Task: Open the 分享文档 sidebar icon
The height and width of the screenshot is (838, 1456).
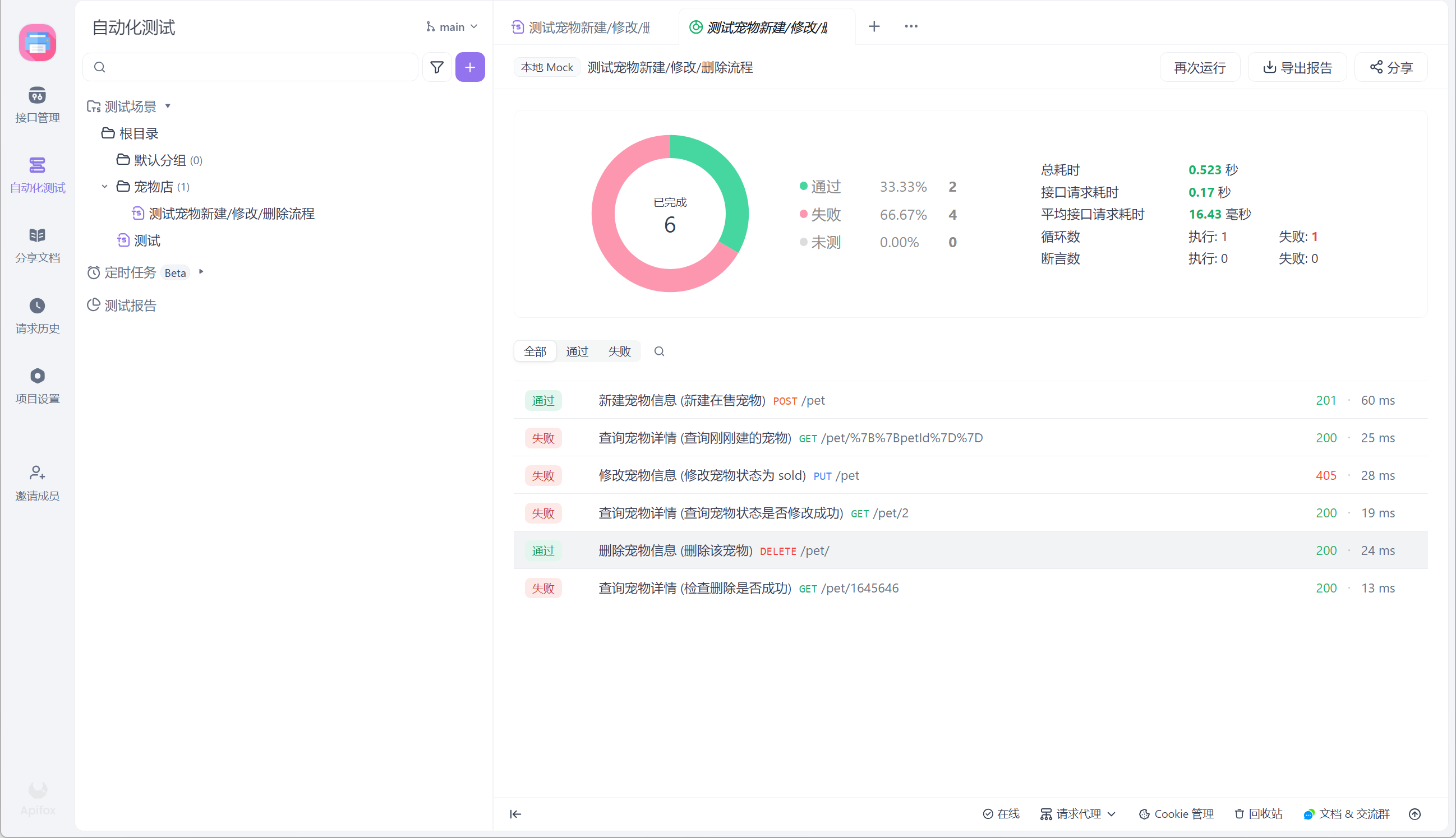Action: [38, 235]
